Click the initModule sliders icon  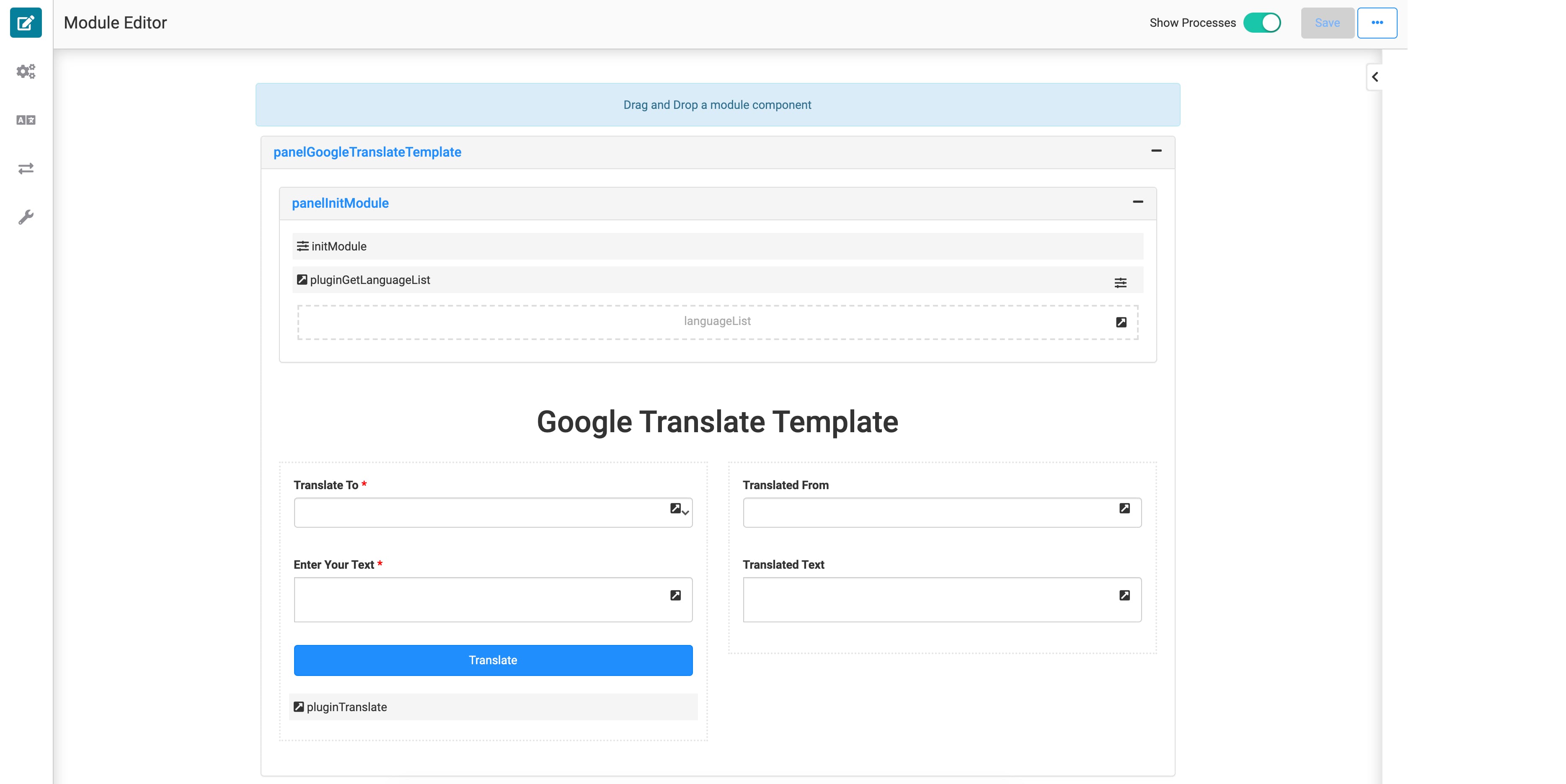click(x=302, y=246)
